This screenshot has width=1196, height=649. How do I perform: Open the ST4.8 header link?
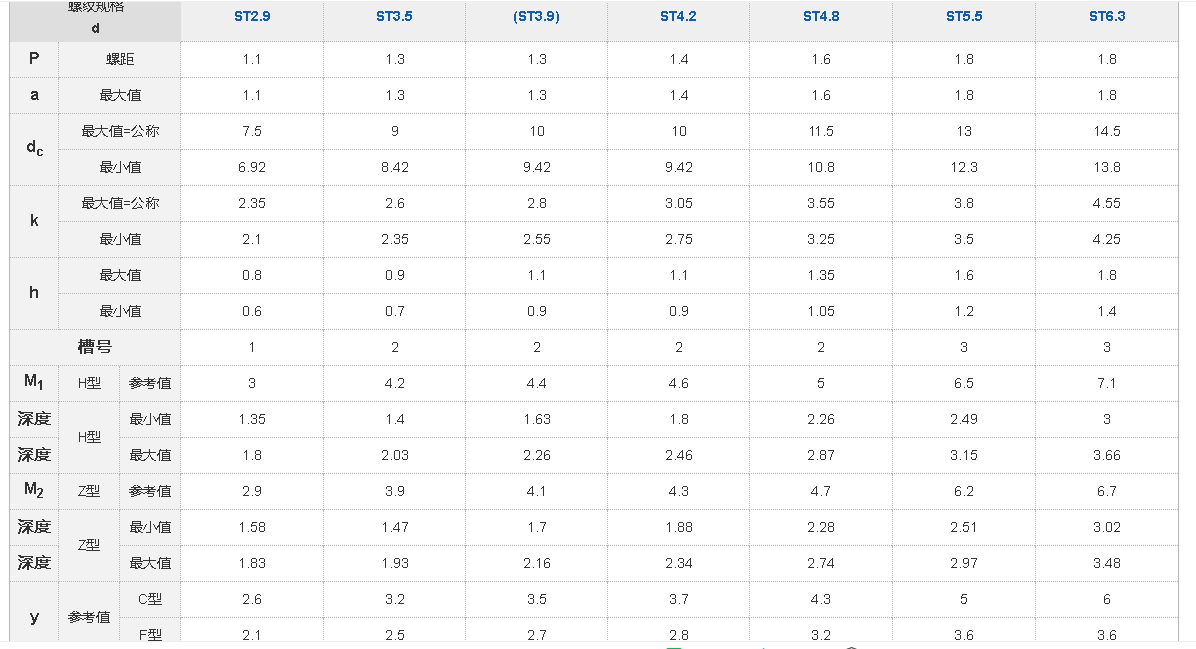(821, 17)
